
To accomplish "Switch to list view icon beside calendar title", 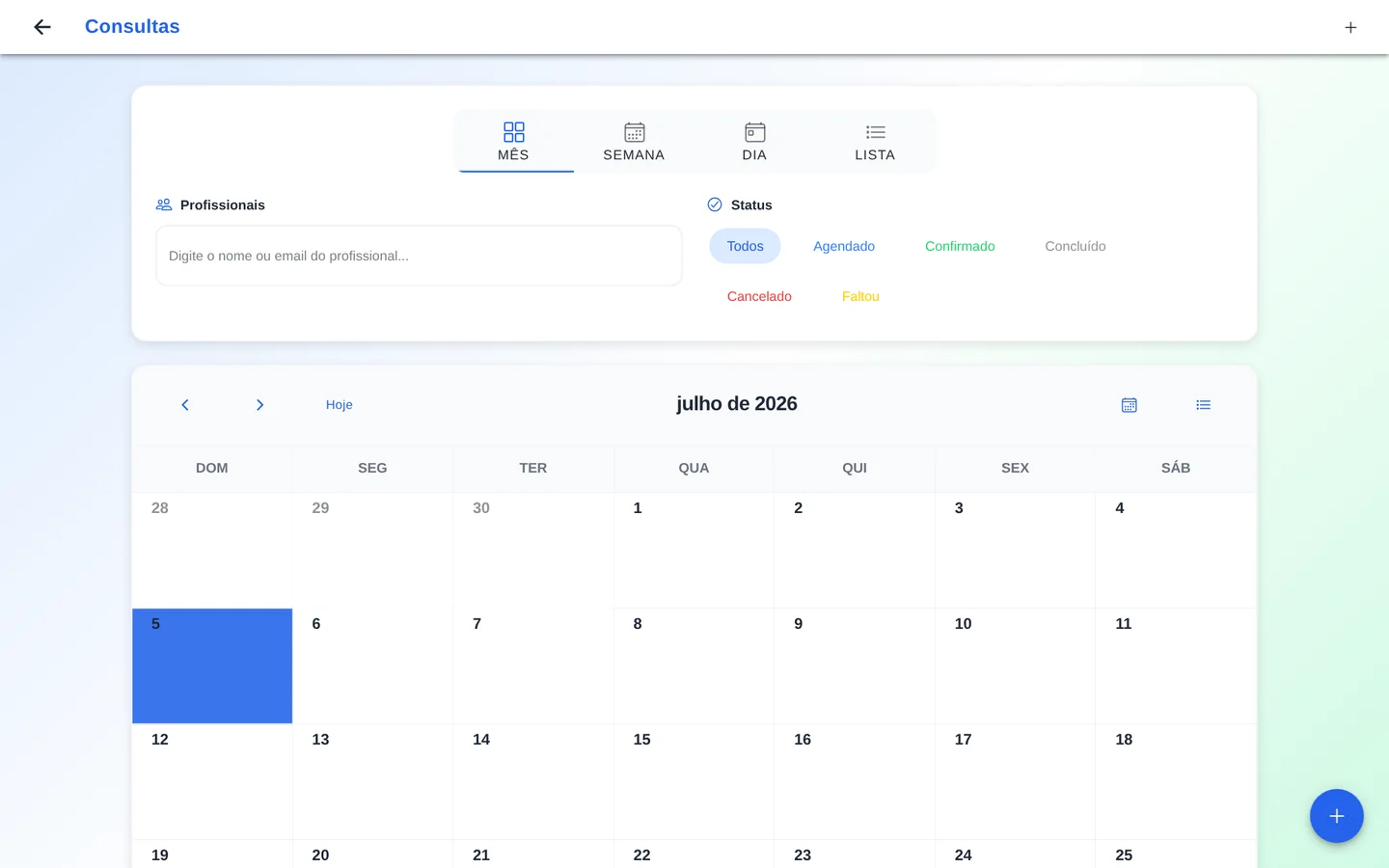I will 1203,405.
